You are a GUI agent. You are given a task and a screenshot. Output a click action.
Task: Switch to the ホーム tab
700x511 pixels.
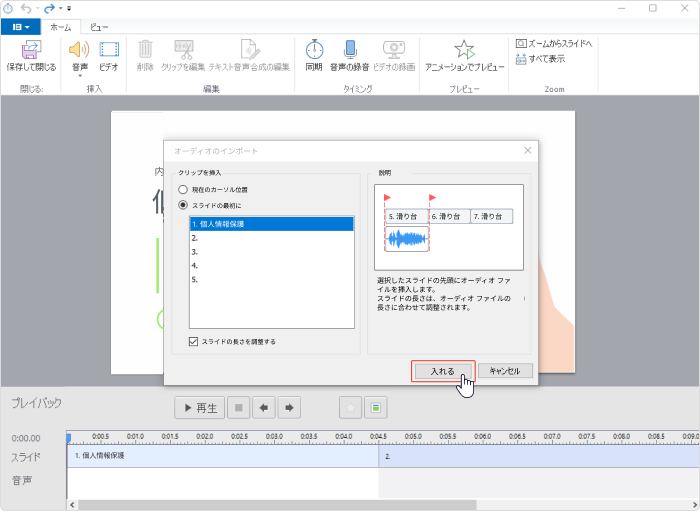pos(61,27)
